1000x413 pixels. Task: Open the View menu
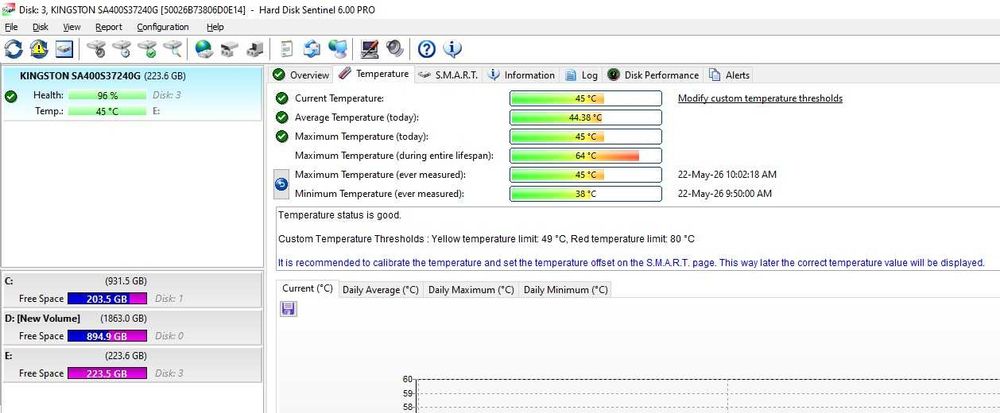pos(71,27)
